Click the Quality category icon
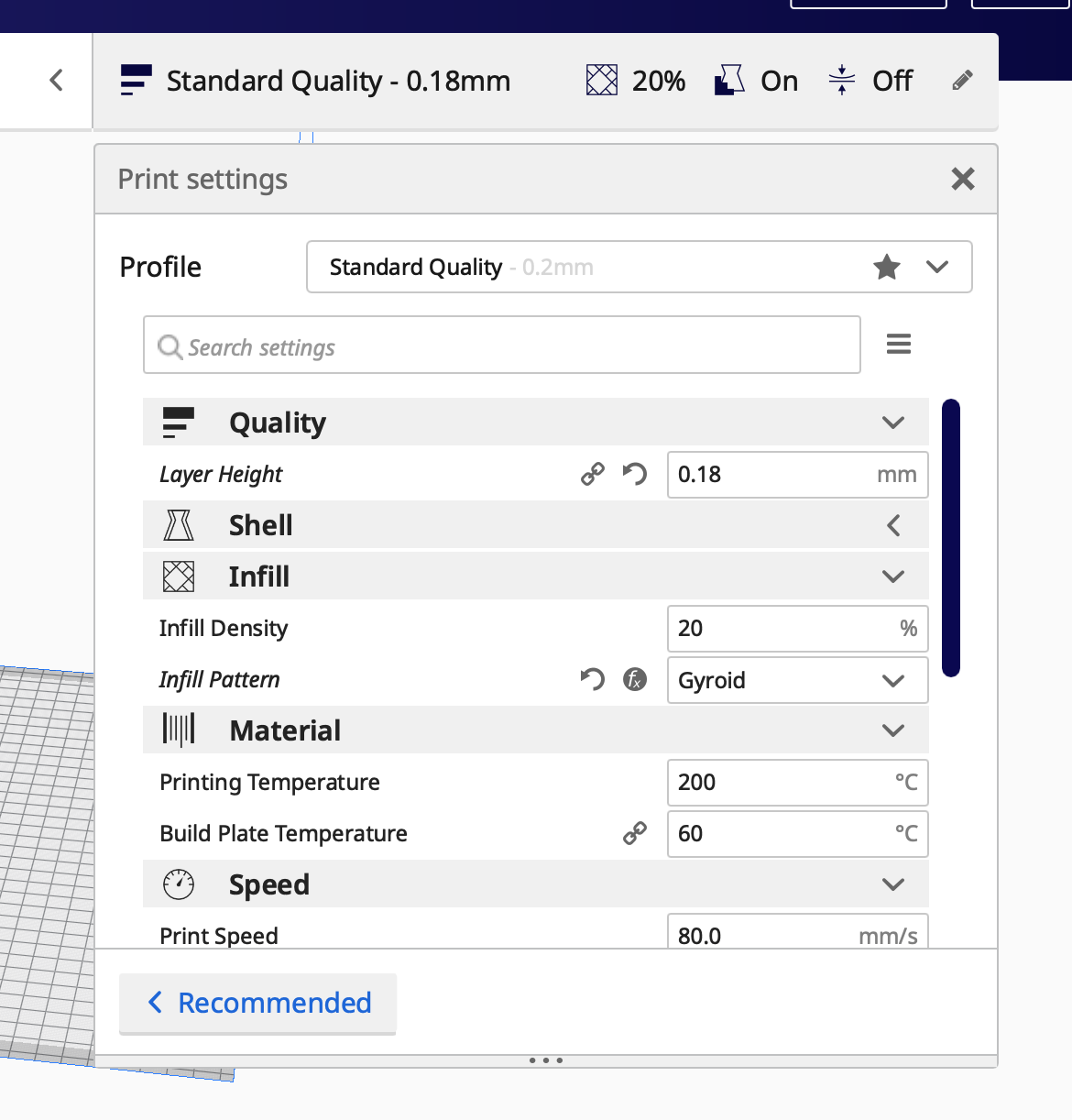Viewport: 1072px width, 1120px height. [x=179, y=423]
